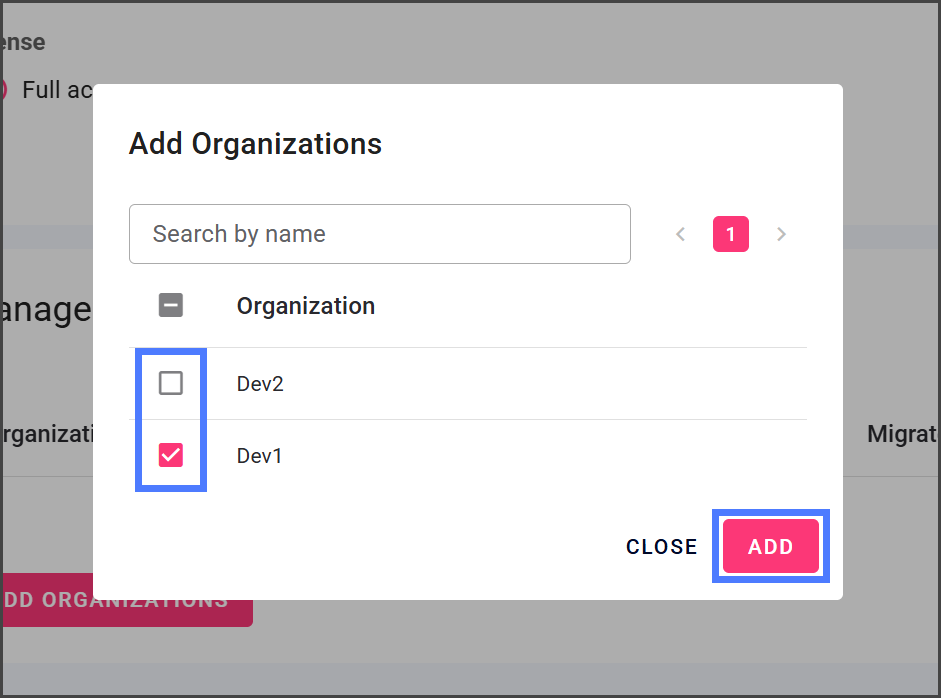Image resolution: width=941 pixels, height=698 pixels.
Task: Check the Dev2 organization checkbox
Action: click(x=171, y=383)
